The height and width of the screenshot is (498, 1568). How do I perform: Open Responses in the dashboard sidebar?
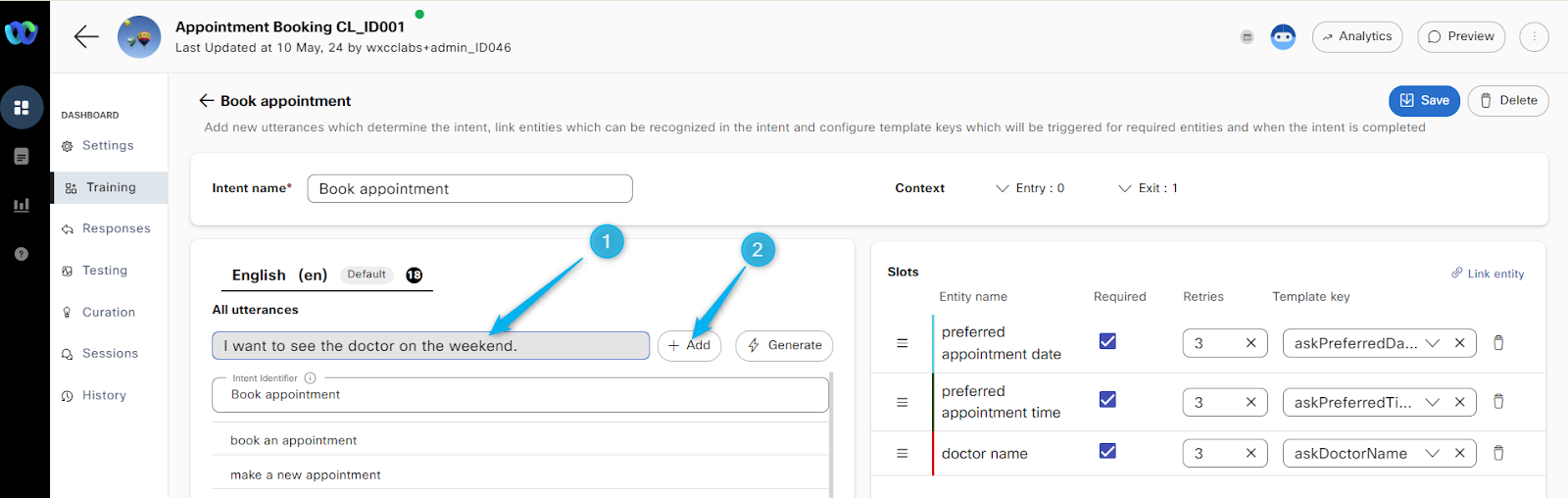(116, 228)
